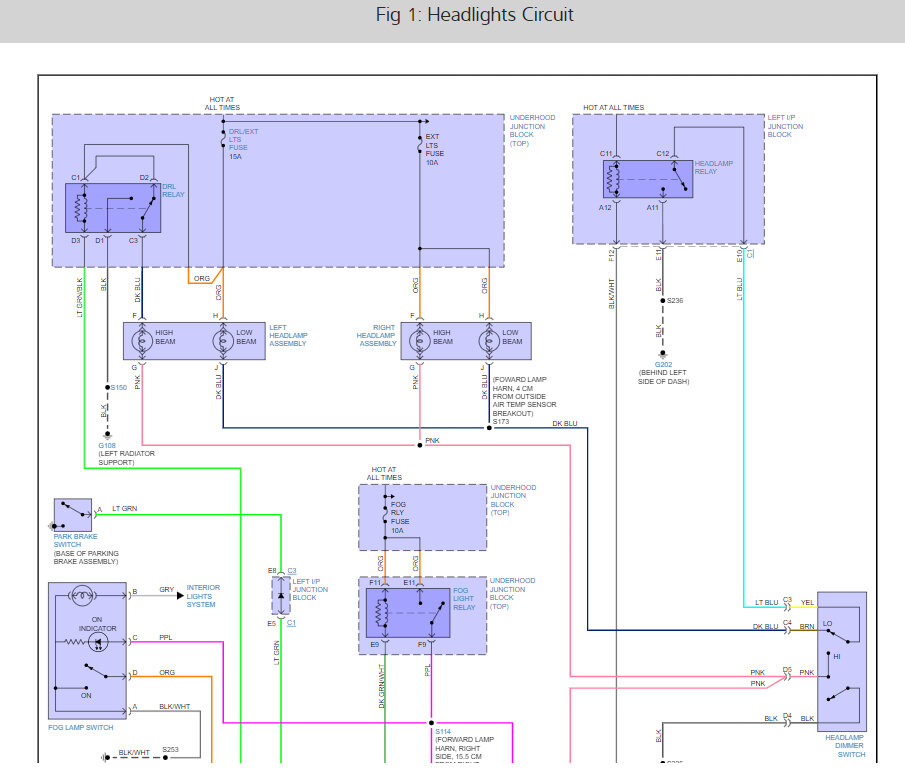Open the S150 splice link
The height and width of the screenshot is (783, 905).
click(119, 387)
